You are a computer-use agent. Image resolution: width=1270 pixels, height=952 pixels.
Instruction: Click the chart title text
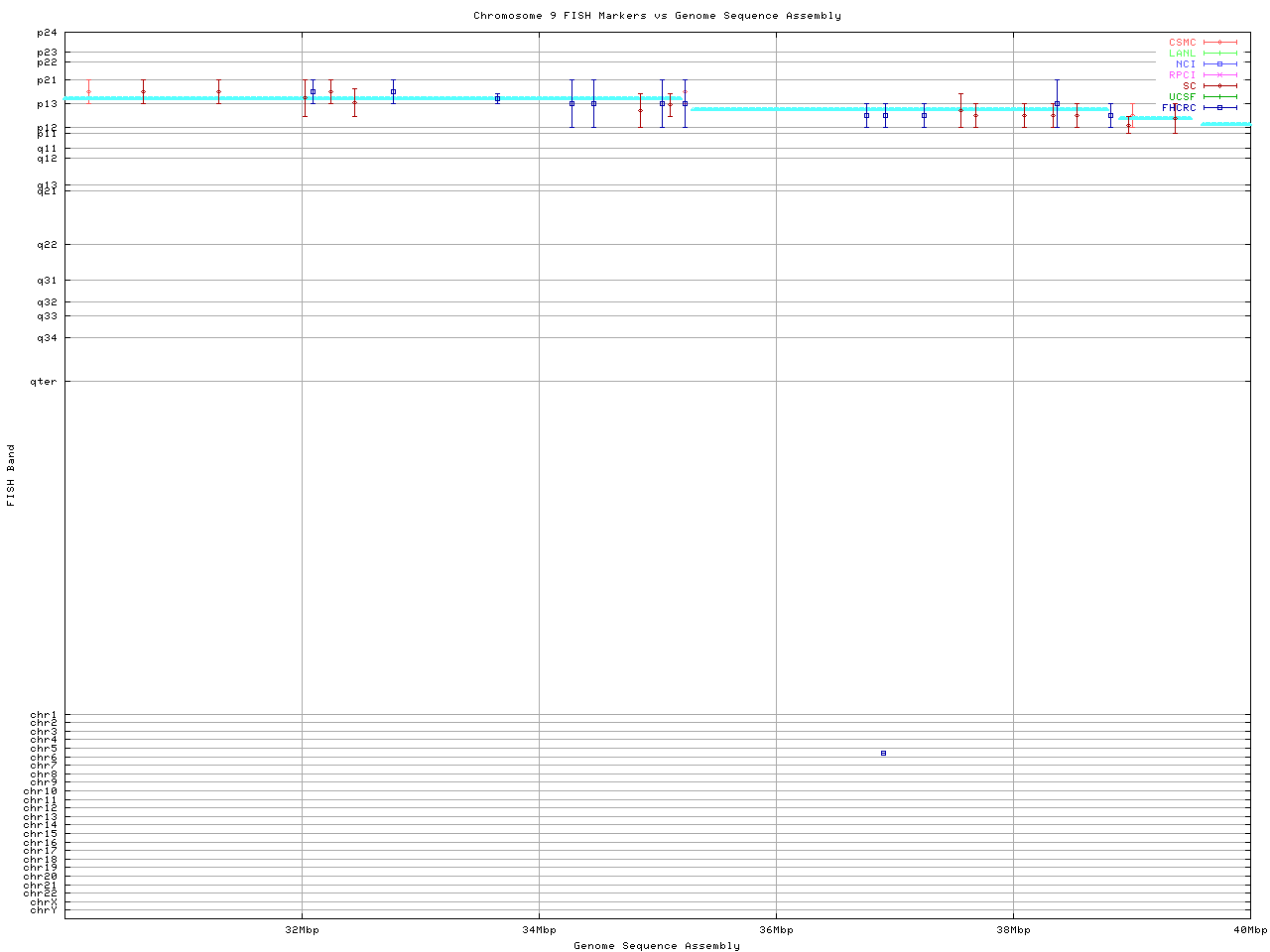pos(657,16)
